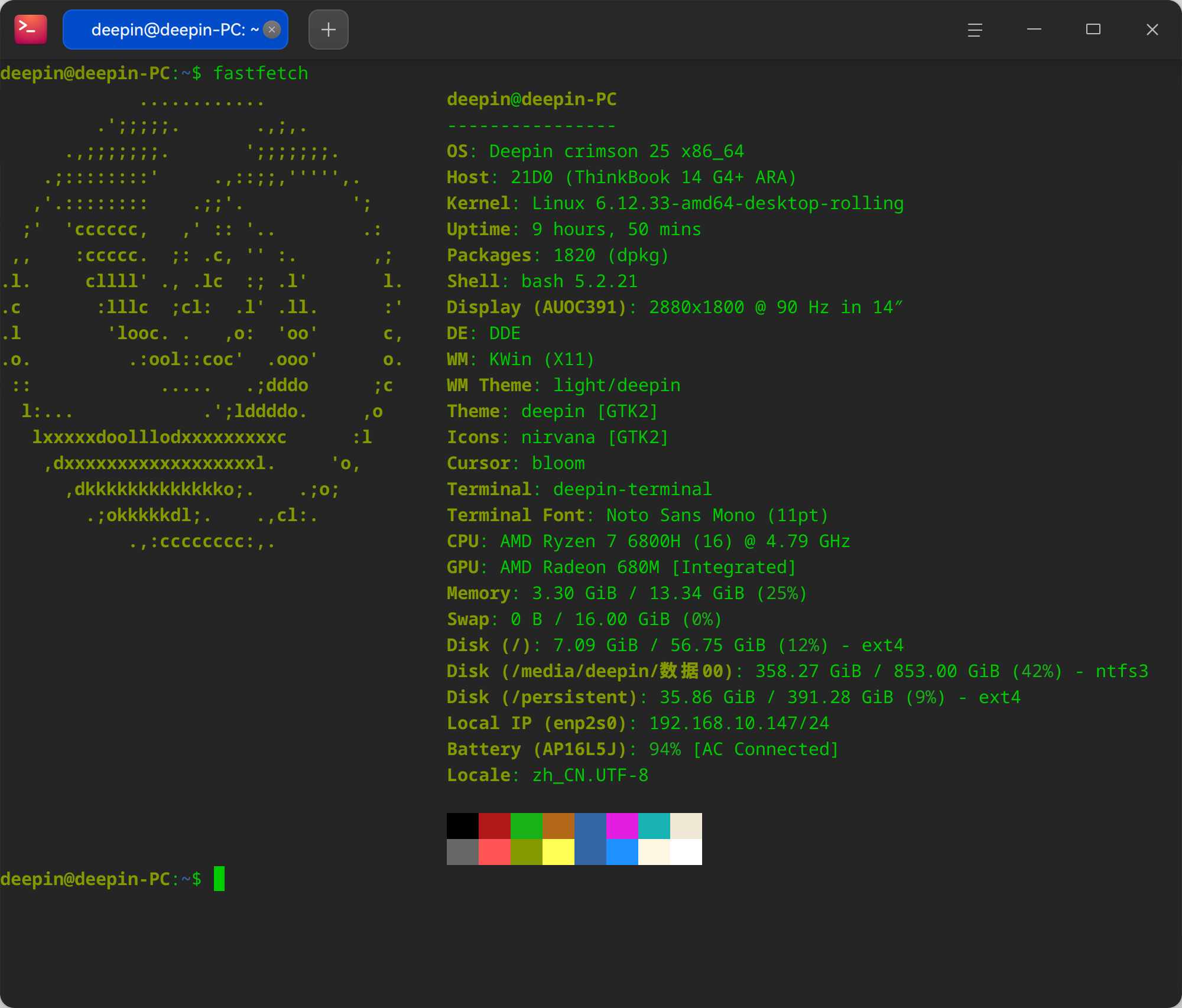The height and width of the screenshot is (1008, 1182).
Task: Click the OS Deepin crimson 25 line
Action: click(595, 151)
